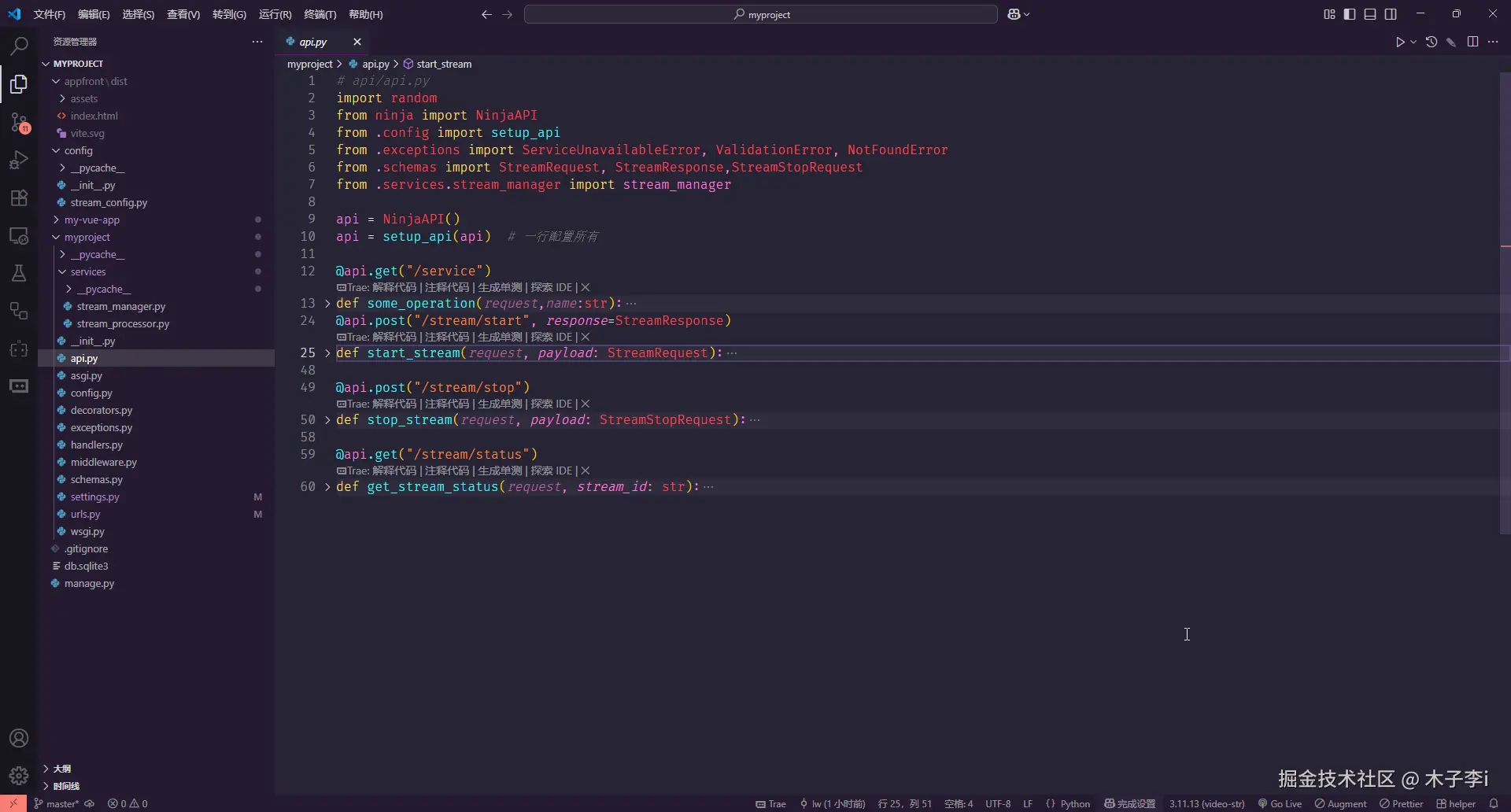Viewport: 1511px width, 812px height.
Task: Open Accounts icon in activity bar
Action: (19, 738)
